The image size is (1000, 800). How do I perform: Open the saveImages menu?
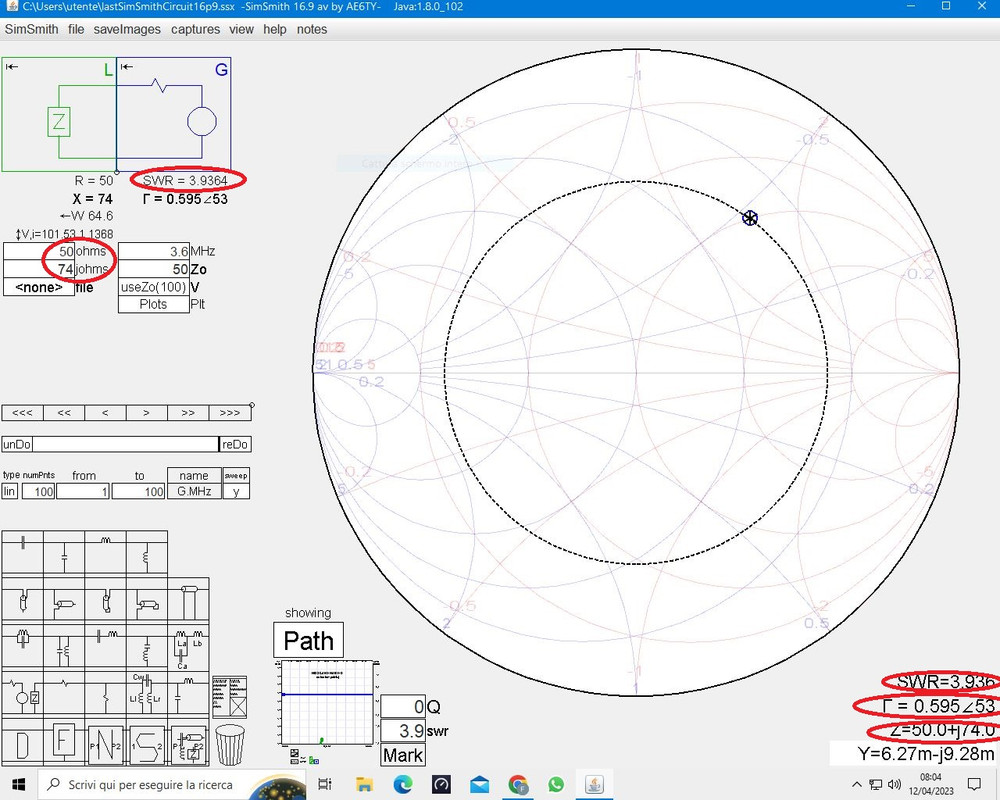(x=127, y=29)
